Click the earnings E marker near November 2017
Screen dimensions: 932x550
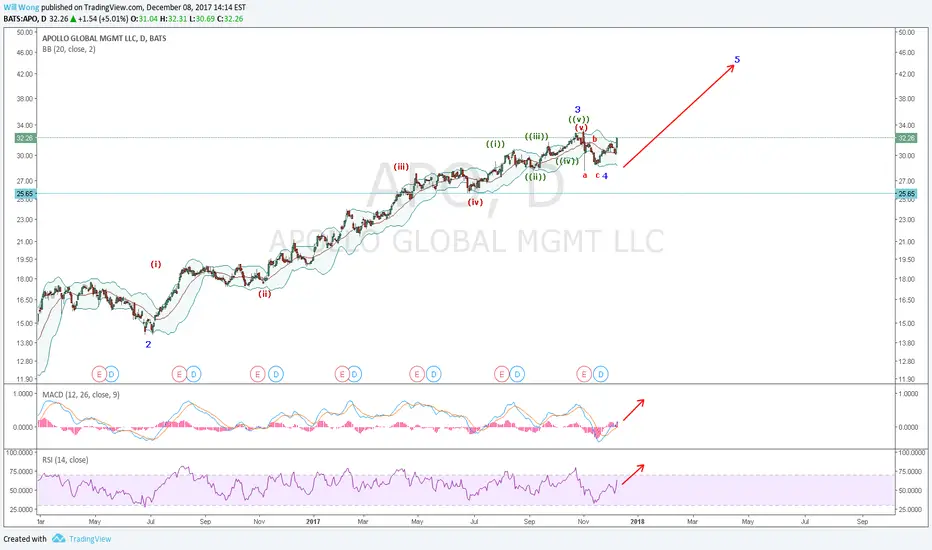(x=584, y=374)
